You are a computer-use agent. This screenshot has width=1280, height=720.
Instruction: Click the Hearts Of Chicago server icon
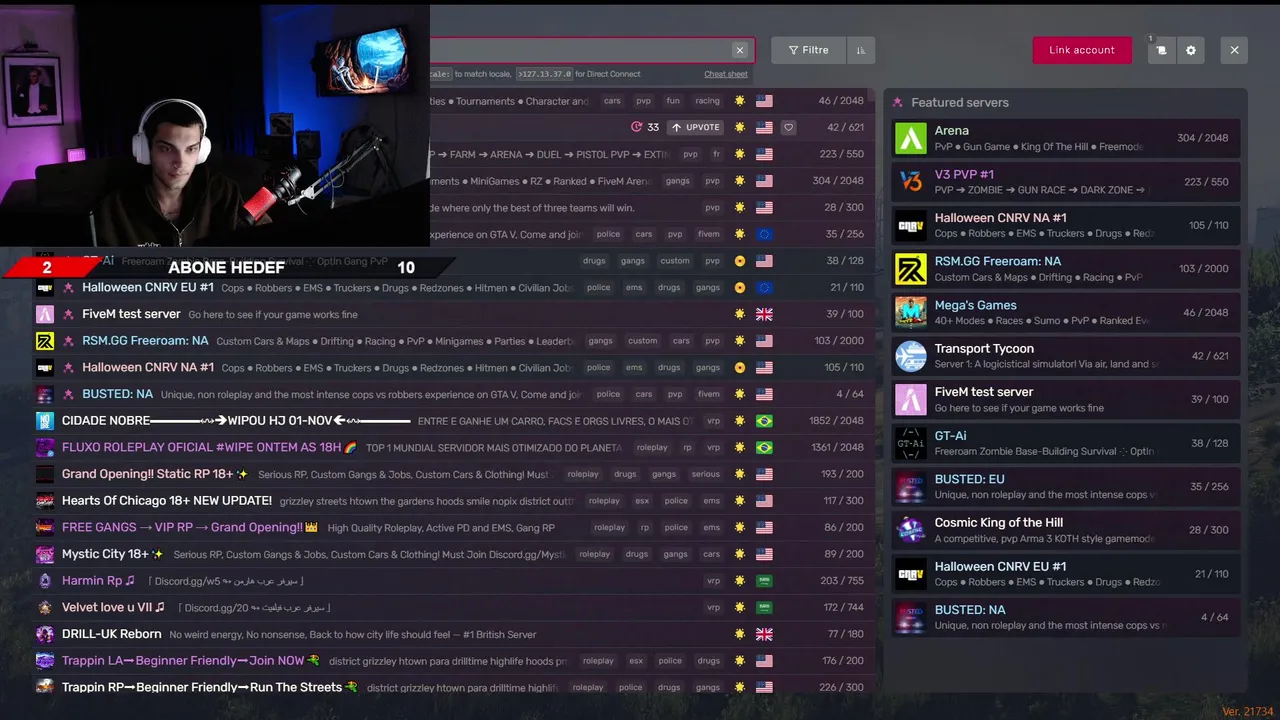click(x=45, y=501)
